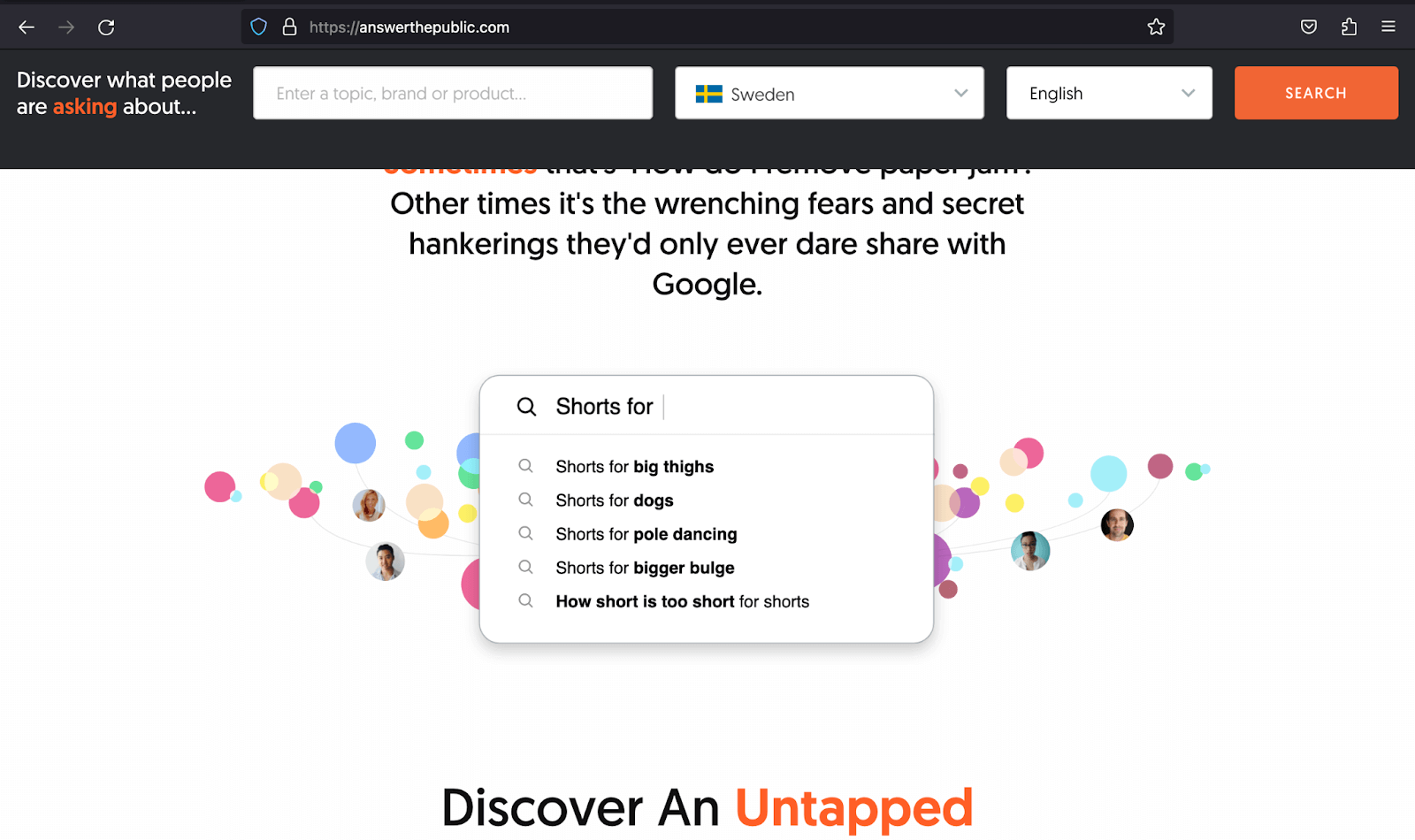Click the magnifier icon beside 'Shorts for'

pyautogui.click(x=526, y=407)
